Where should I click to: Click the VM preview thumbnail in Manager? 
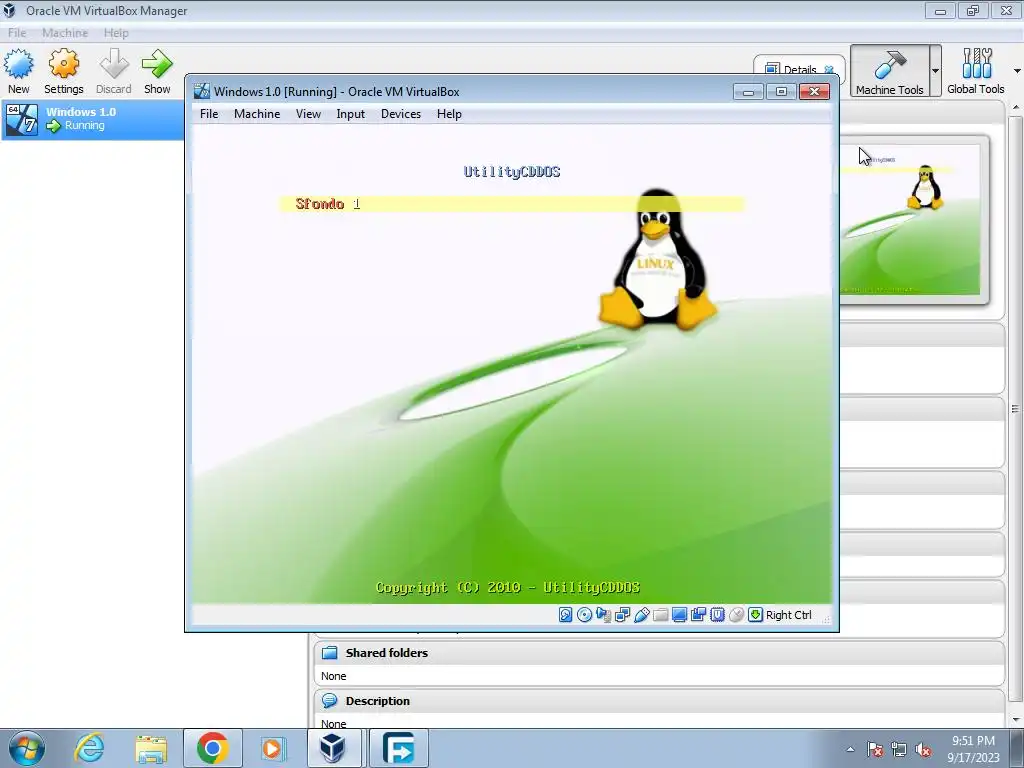coord(910,219)
